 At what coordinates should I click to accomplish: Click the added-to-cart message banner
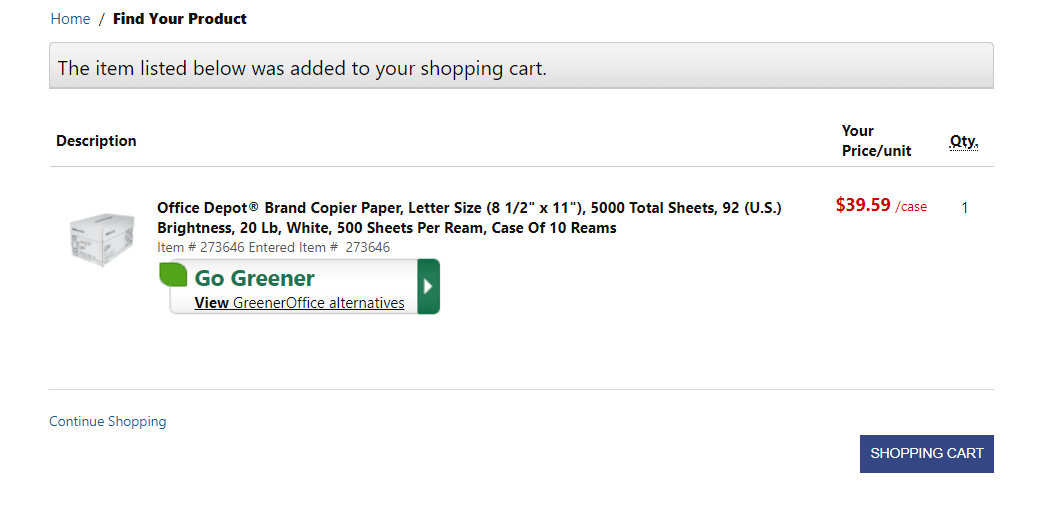click(x=521, y=66)
